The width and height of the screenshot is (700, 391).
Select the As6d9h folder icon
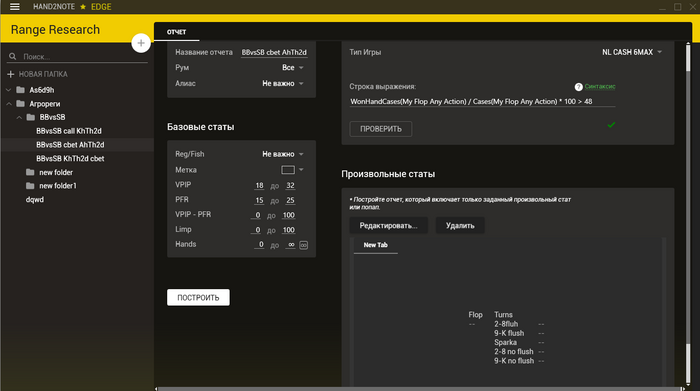click(21, 90)
